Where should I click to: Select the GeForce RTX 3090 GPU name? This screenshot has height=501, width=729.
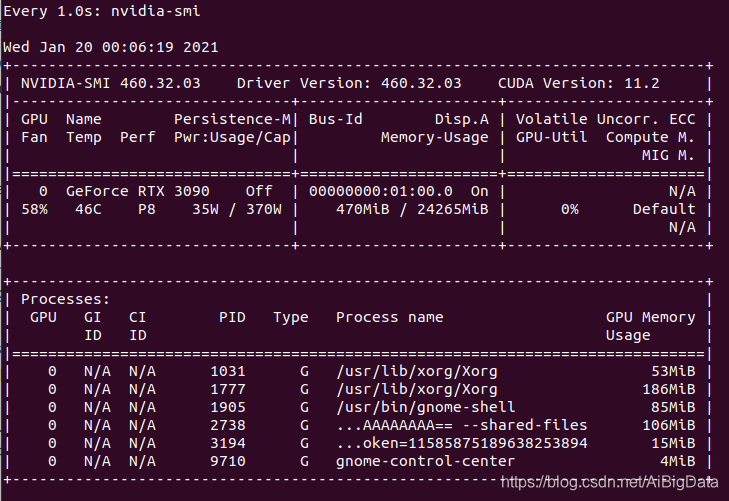click(138, 191)
